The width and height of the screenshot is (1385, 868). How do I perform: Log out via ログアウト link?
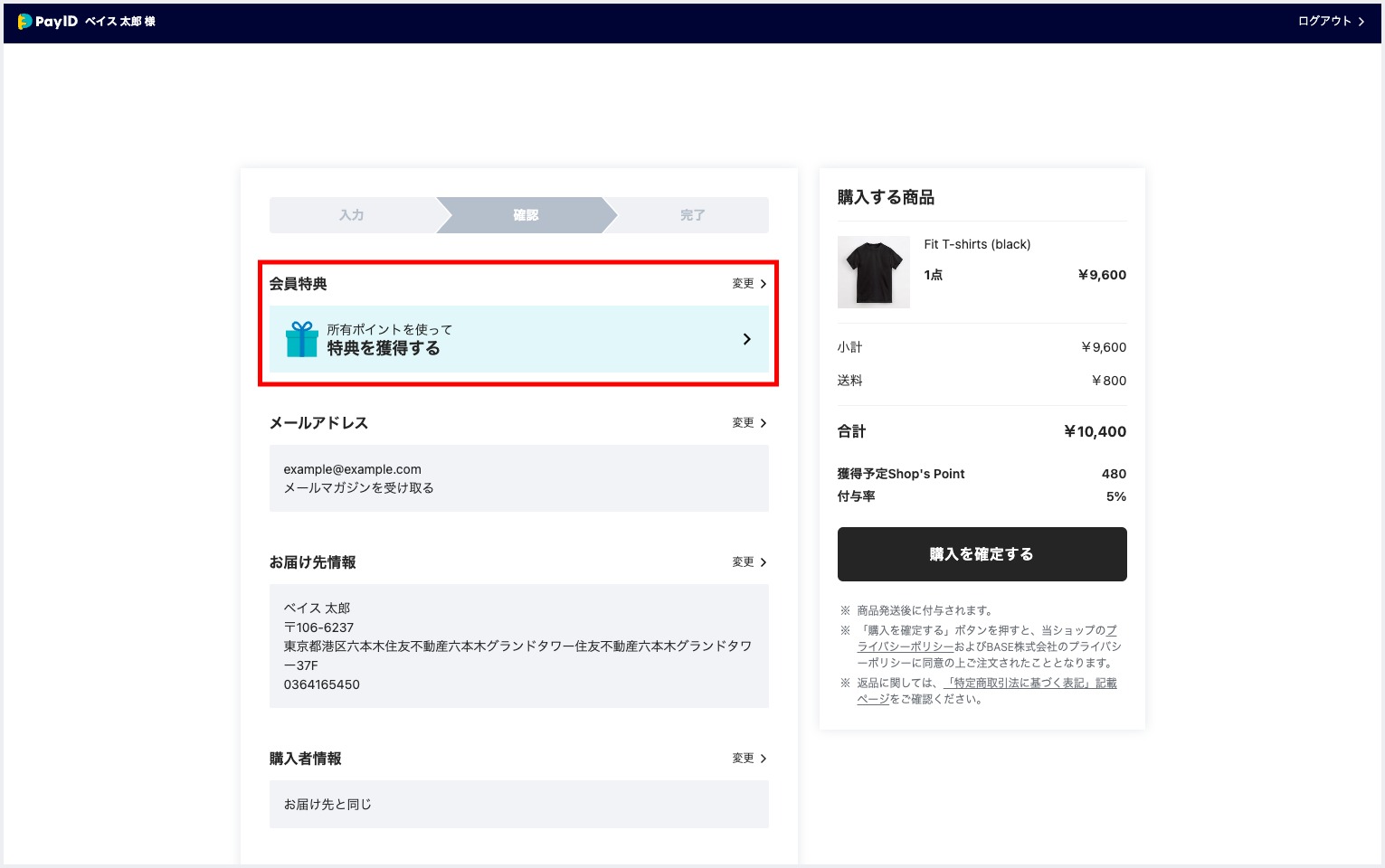pyautogui.click(x=1332, y=21)
